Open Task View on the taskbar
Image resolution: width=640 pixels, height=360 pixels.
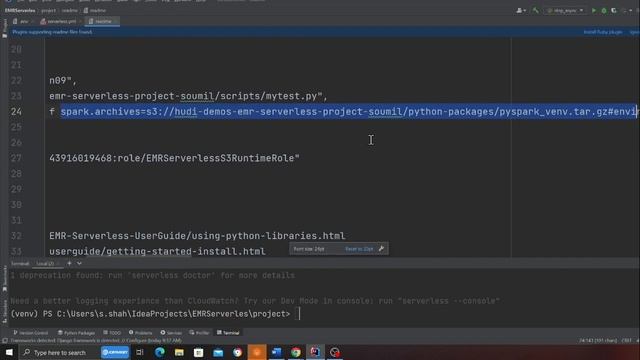point(140,352)
